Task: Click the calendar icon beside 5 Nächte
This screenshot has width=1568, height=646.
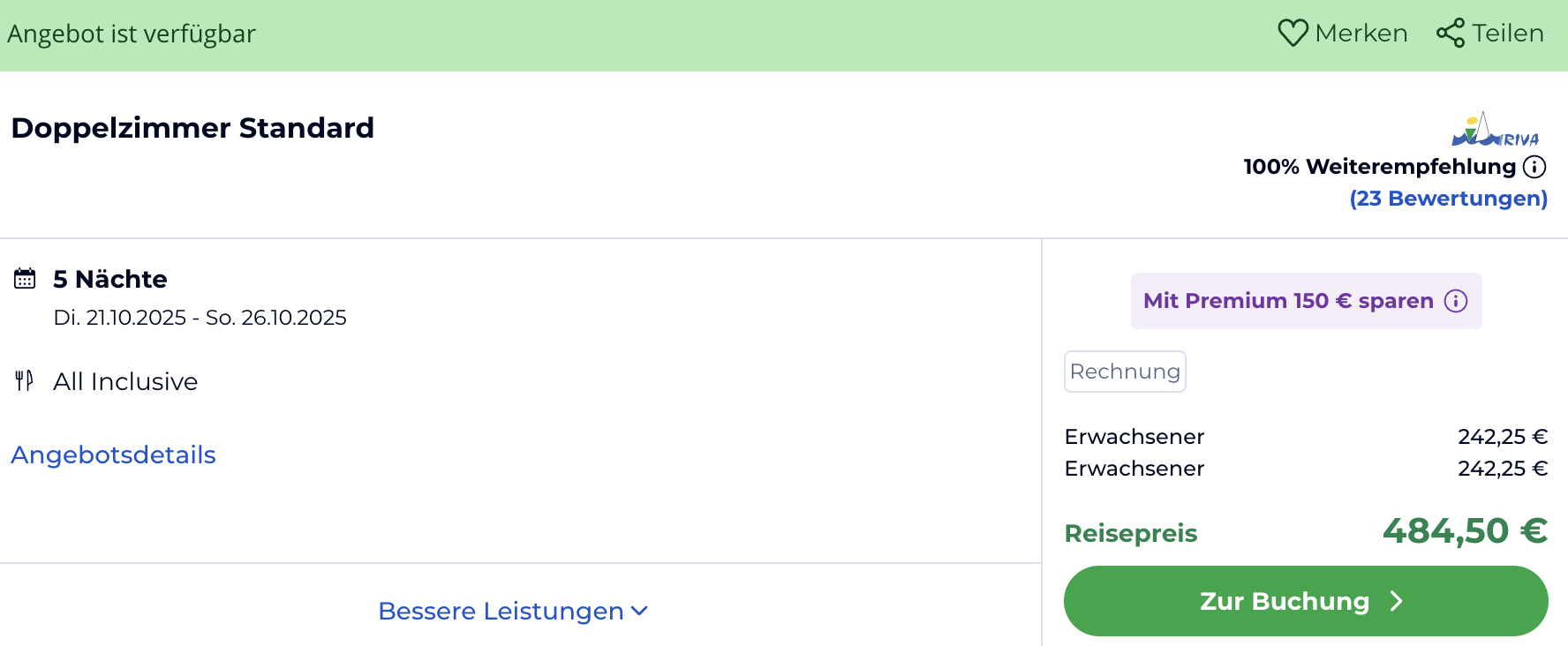Action: 25,279
